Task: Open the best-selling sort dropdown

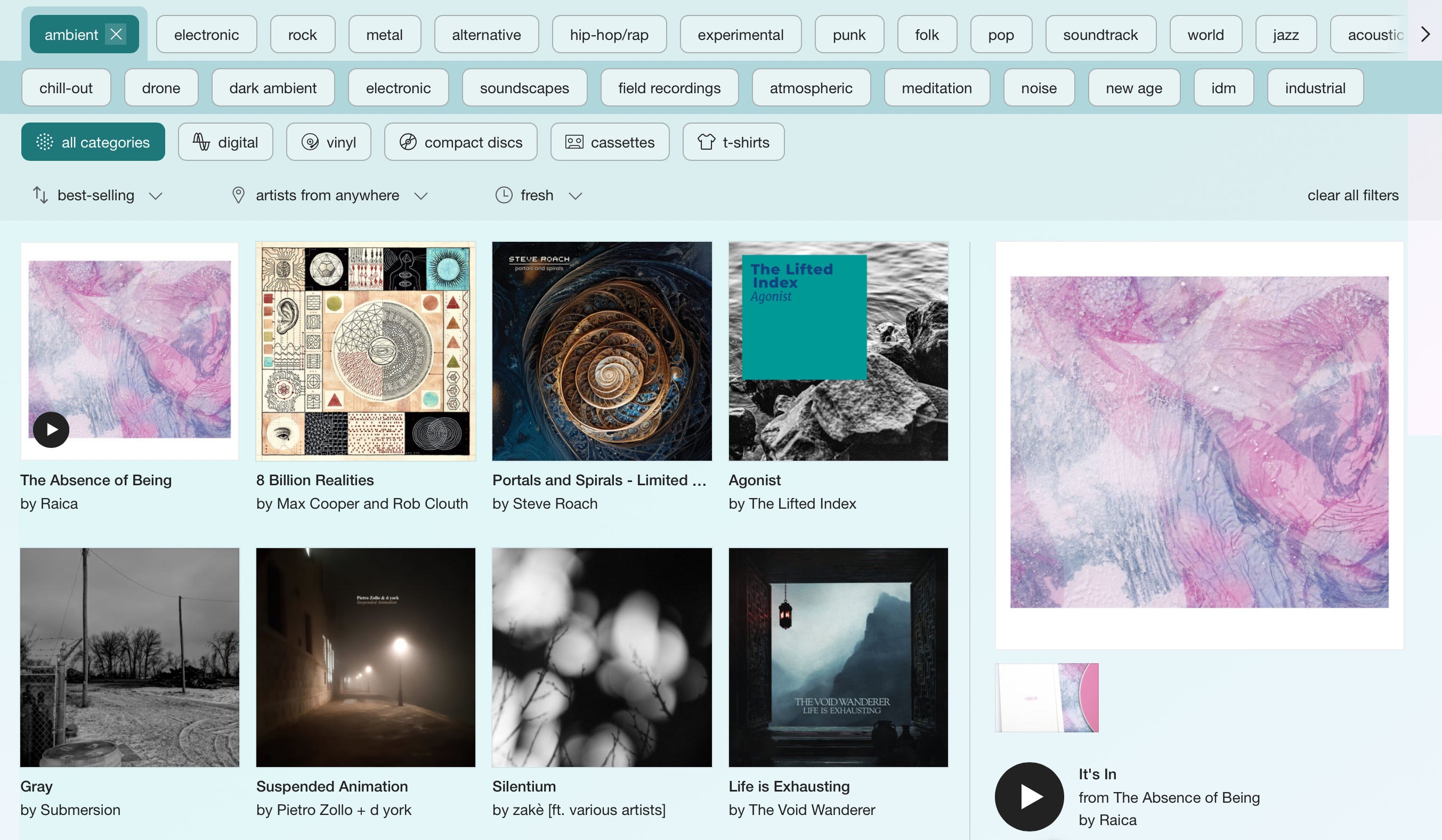Action: 98,195
